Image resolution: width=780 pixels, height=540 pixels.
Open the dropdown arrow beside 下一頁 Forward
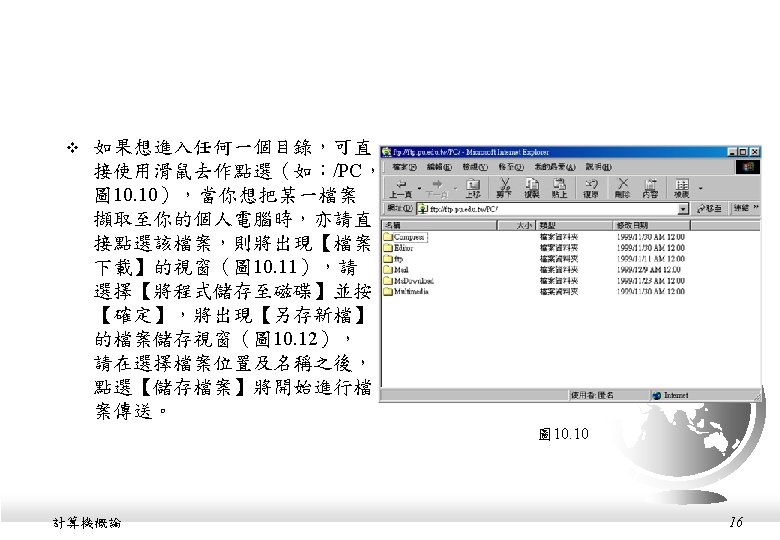(x=455, y=188)
